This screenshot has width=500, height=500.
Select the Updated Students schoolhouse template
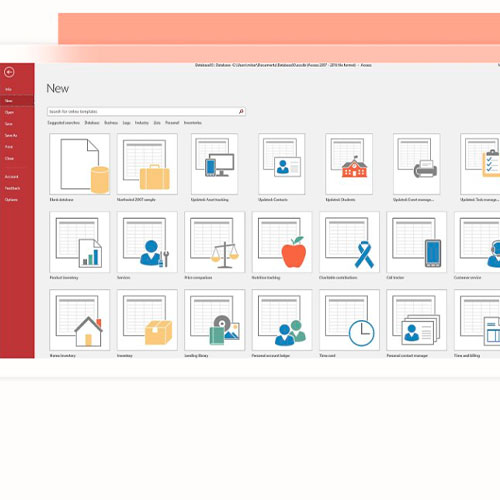coord(349,164)
